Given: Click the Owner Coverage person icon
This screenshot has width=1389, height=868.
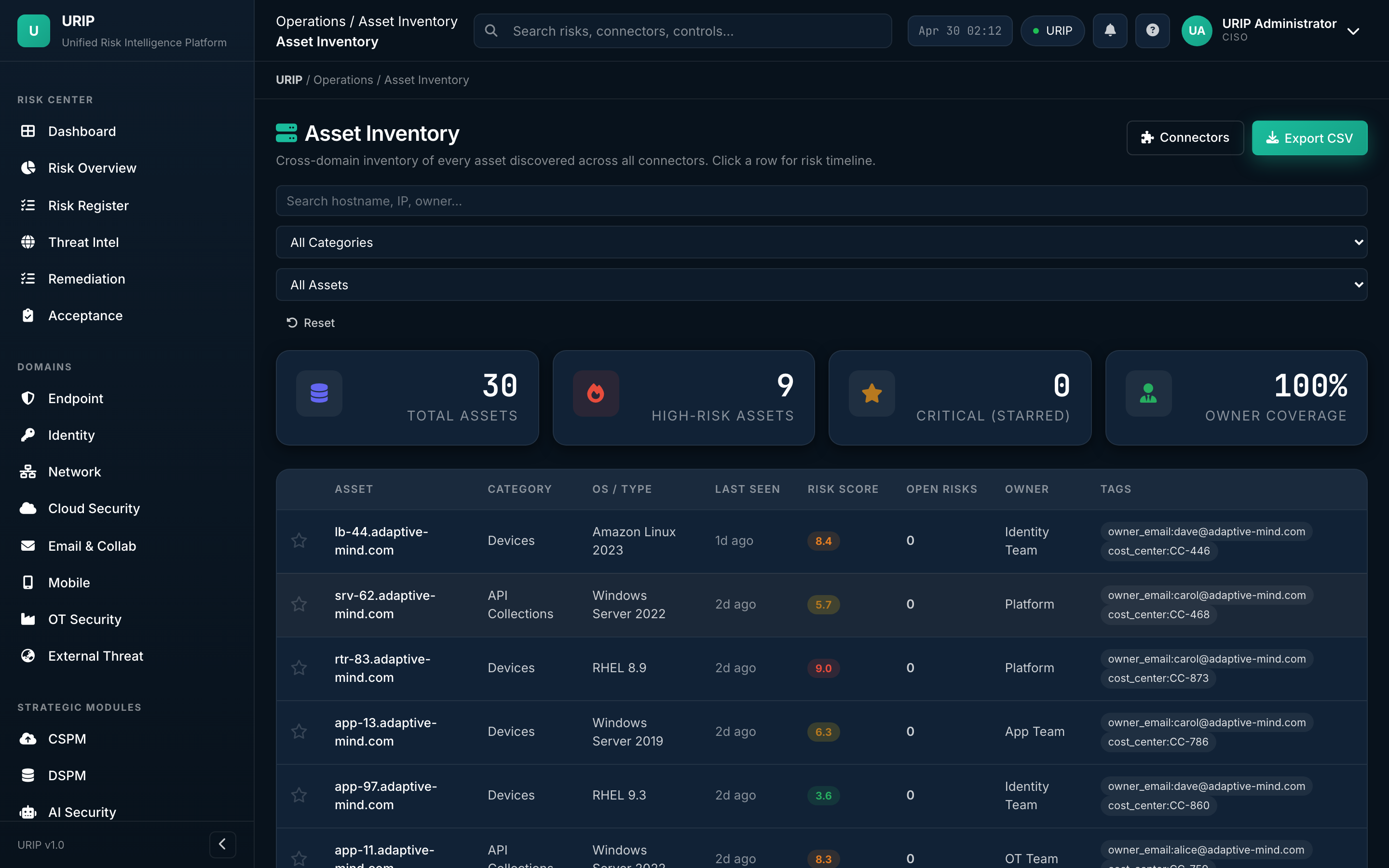Looking at the screenshot, I should tap(1148, 393).
